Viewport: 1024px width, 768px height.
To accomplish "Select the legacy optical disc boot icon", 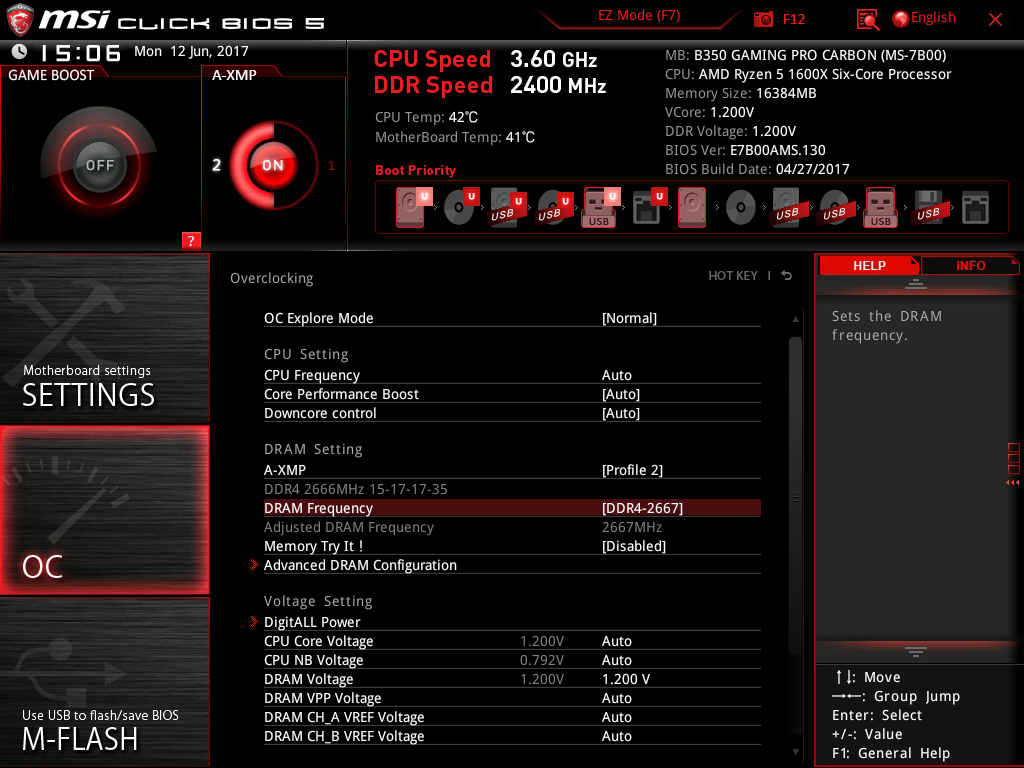I will 741,208.
